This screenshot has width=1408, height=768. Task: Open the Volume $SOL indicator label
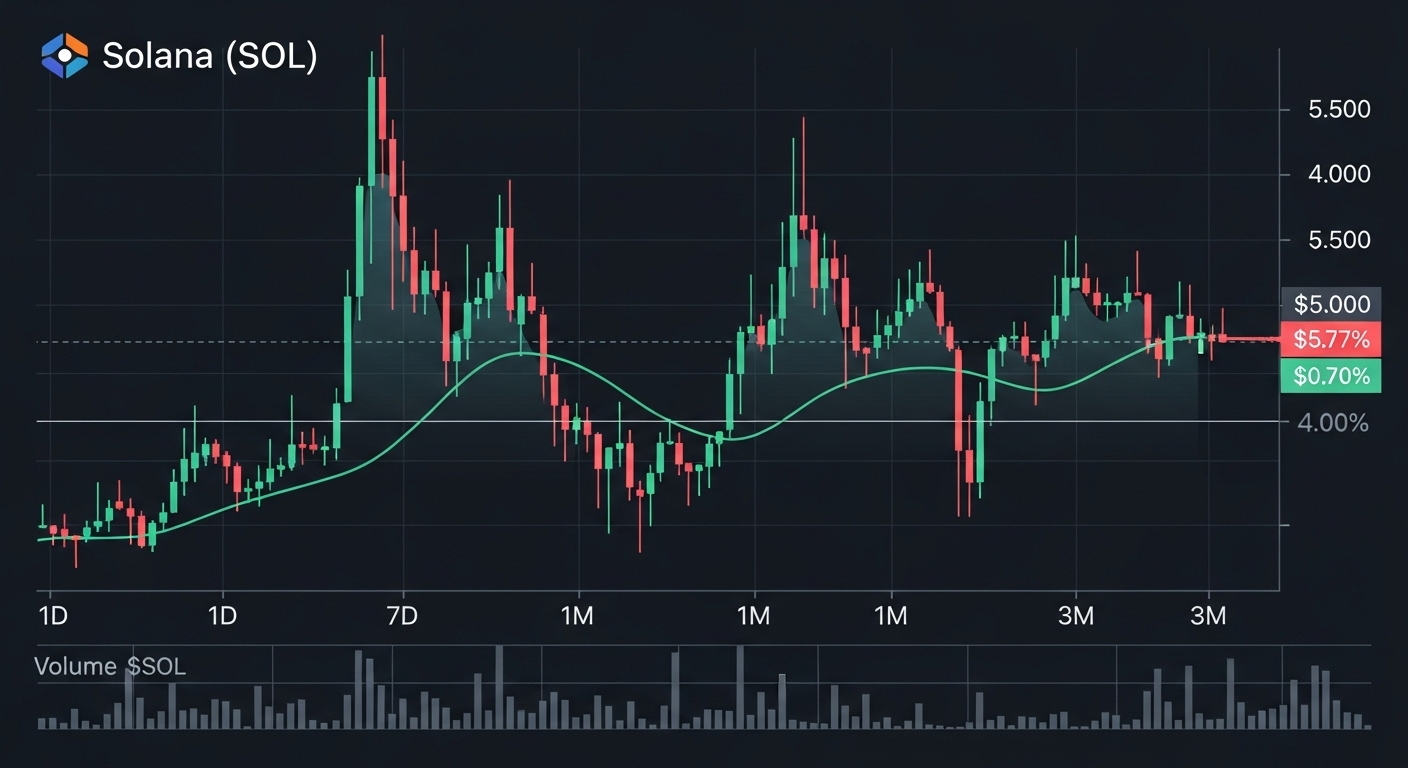tap(110, 667)
